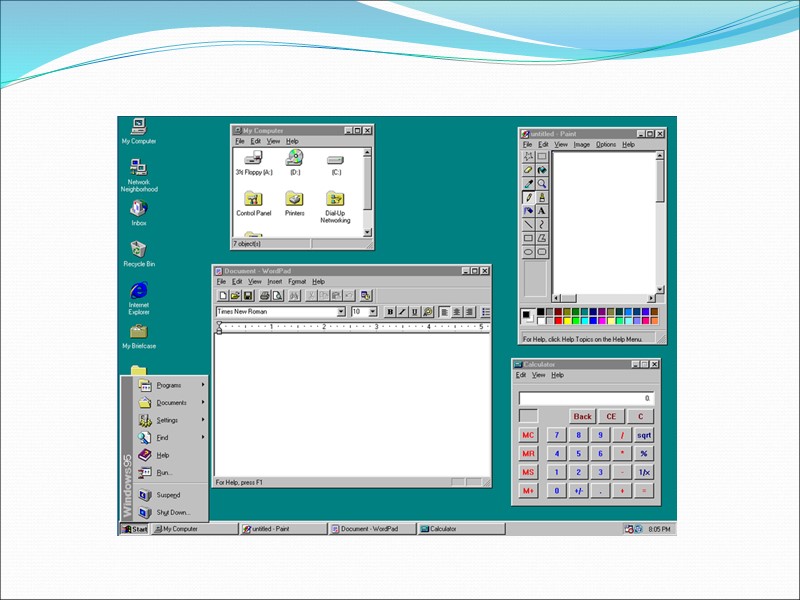The width and height of the screenshot is (800, 600).
Task: Toggle Center alignment in WordPad
Action: pyautogui.click(x=457, y=312)
